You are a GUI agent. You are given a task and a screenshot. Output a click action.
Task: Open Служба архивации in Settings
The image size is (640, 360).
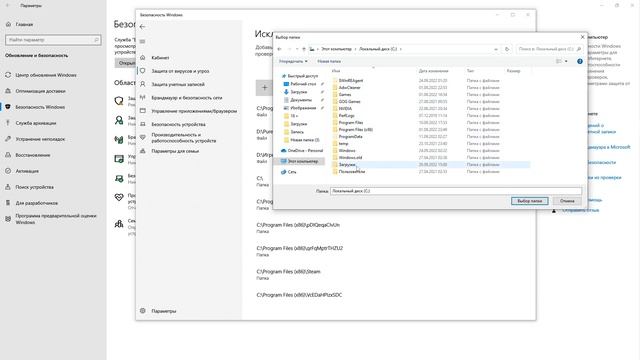click(x=36, y=123)
